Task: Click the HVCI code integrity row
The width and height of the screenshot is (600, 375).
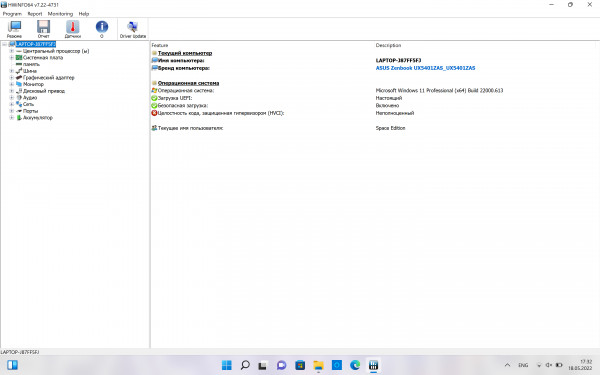Action: coord(221,113)
